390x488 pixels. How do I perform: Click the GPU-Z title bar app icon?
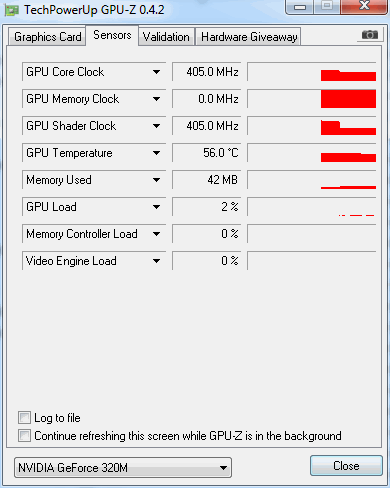pyautogui.click(x=12, y=11)
